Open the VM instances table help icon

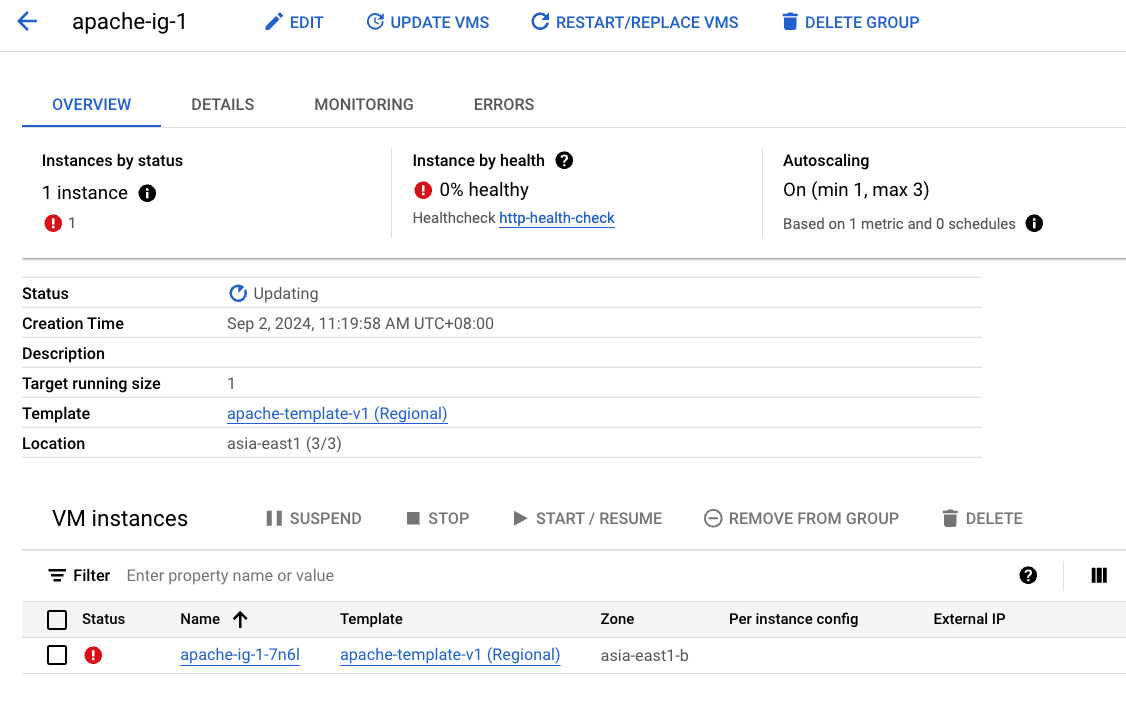click(1028, 575)
